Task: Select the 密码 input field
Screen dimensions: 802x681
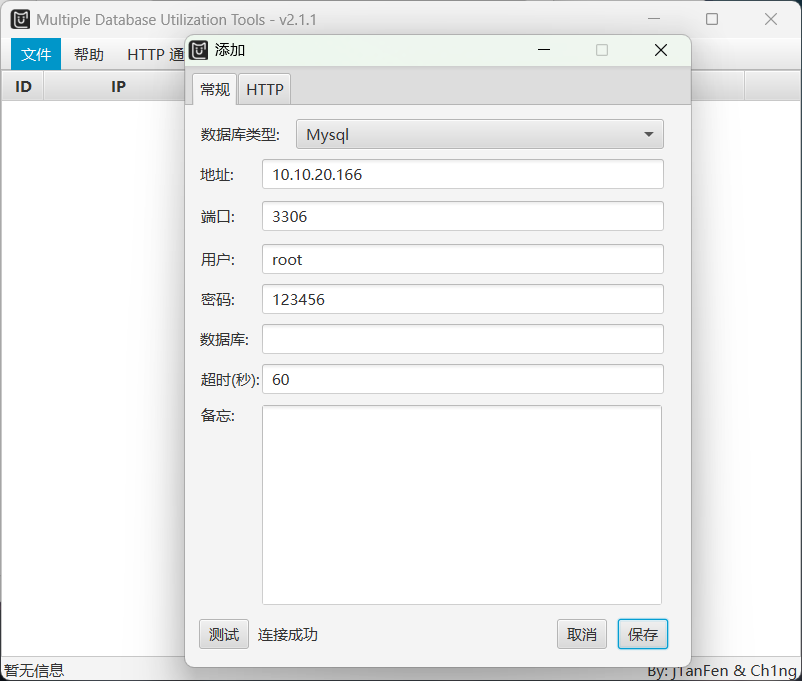Action: click(462, 299)
